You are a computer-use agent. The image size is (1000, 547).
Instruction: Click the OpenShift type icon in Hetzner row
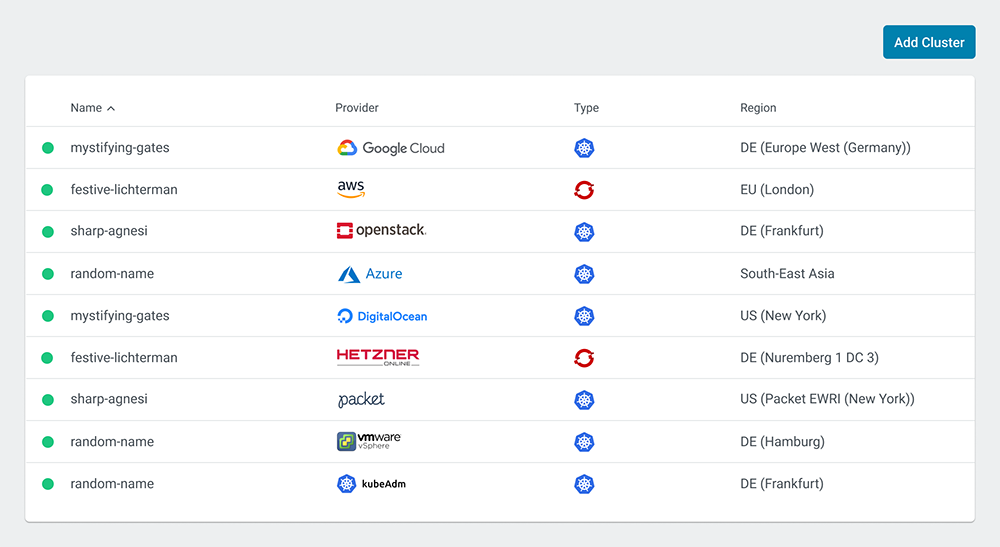click(584, 358)
